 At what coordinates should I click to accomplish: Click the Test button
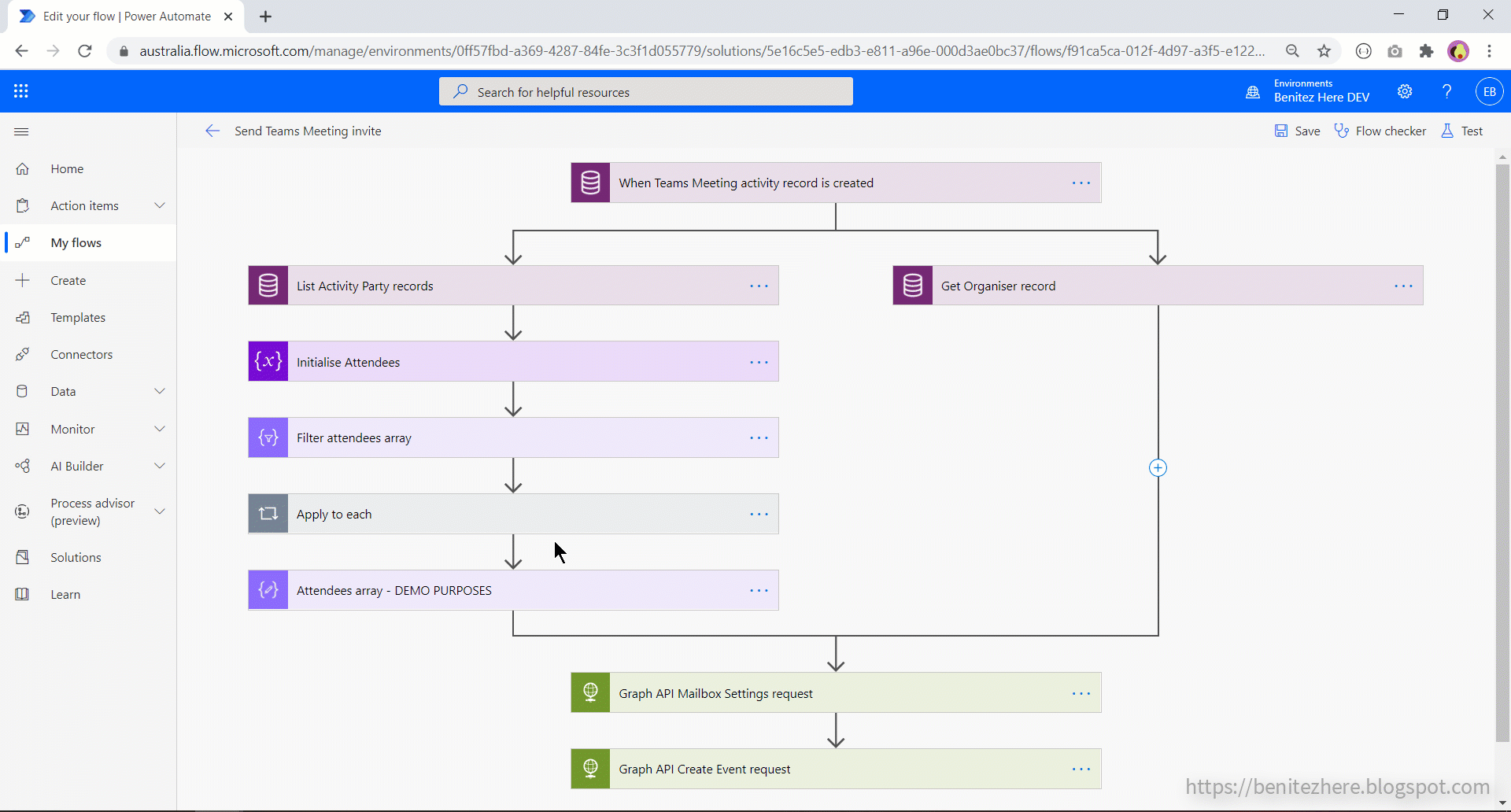1462,131
